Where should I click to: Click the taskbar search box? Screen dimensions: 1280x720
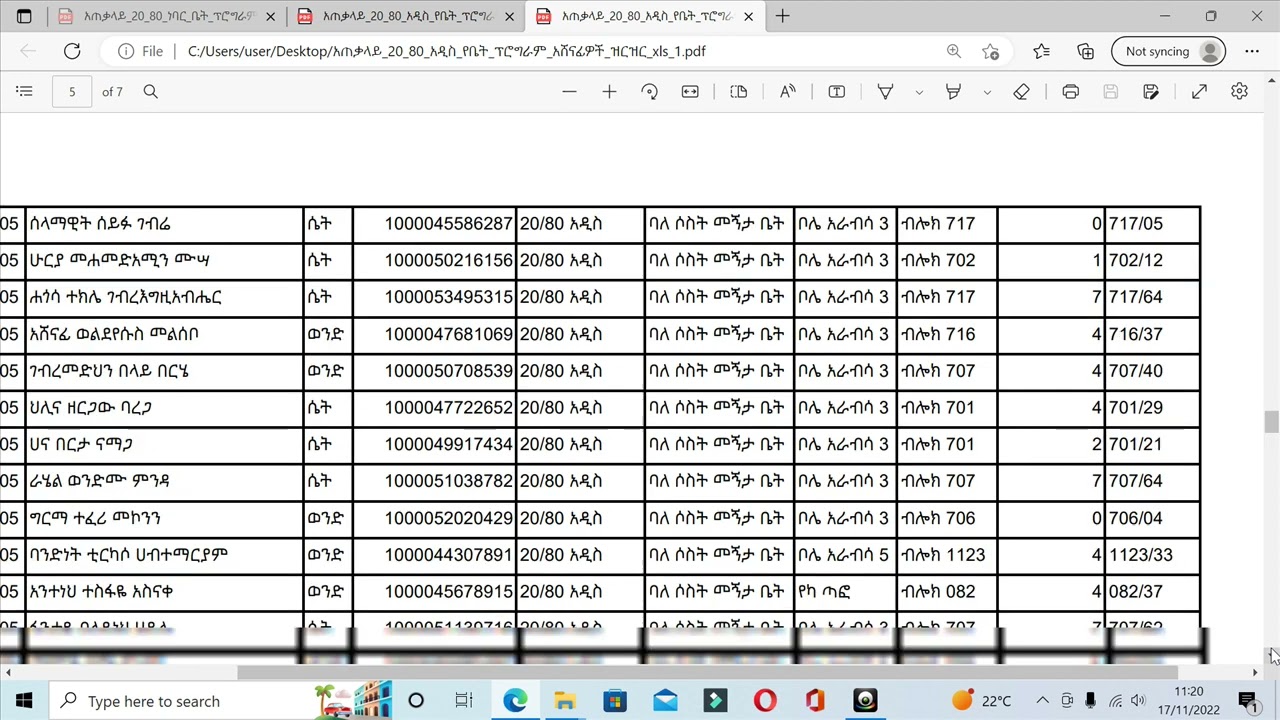click(220, 701)
